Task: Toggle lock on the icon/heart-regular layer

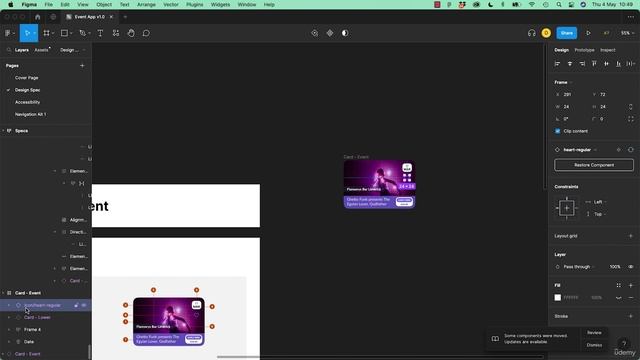Action: pyautogui.click(x=76, y=305)
